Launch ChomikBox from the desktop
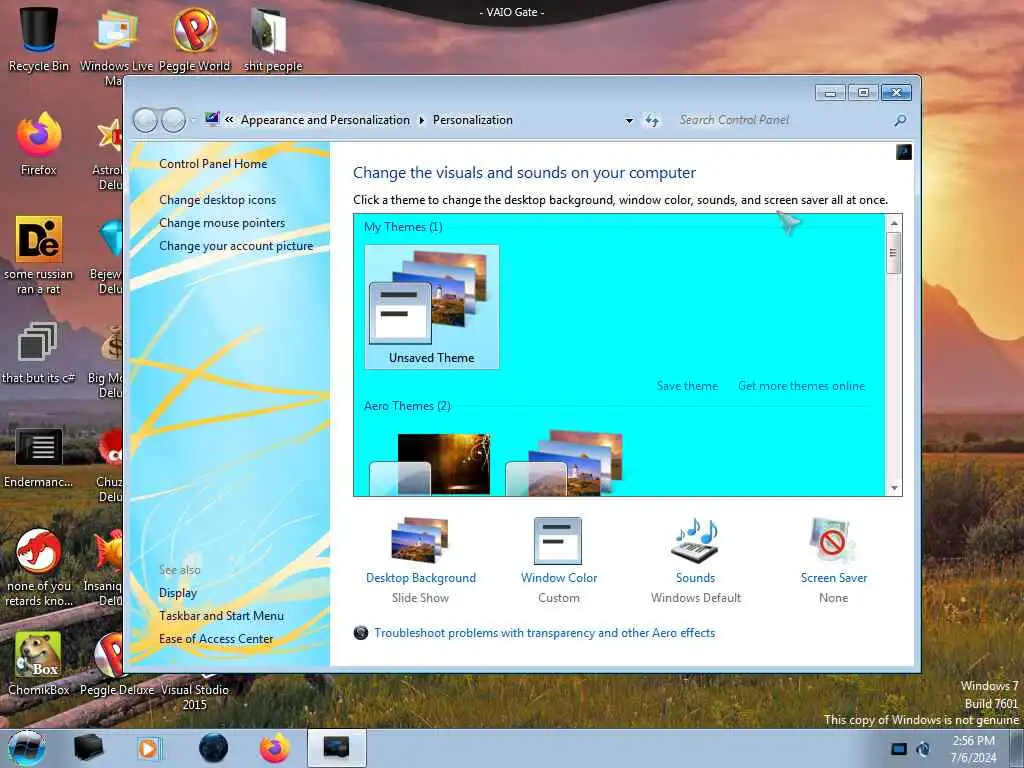 39,664
